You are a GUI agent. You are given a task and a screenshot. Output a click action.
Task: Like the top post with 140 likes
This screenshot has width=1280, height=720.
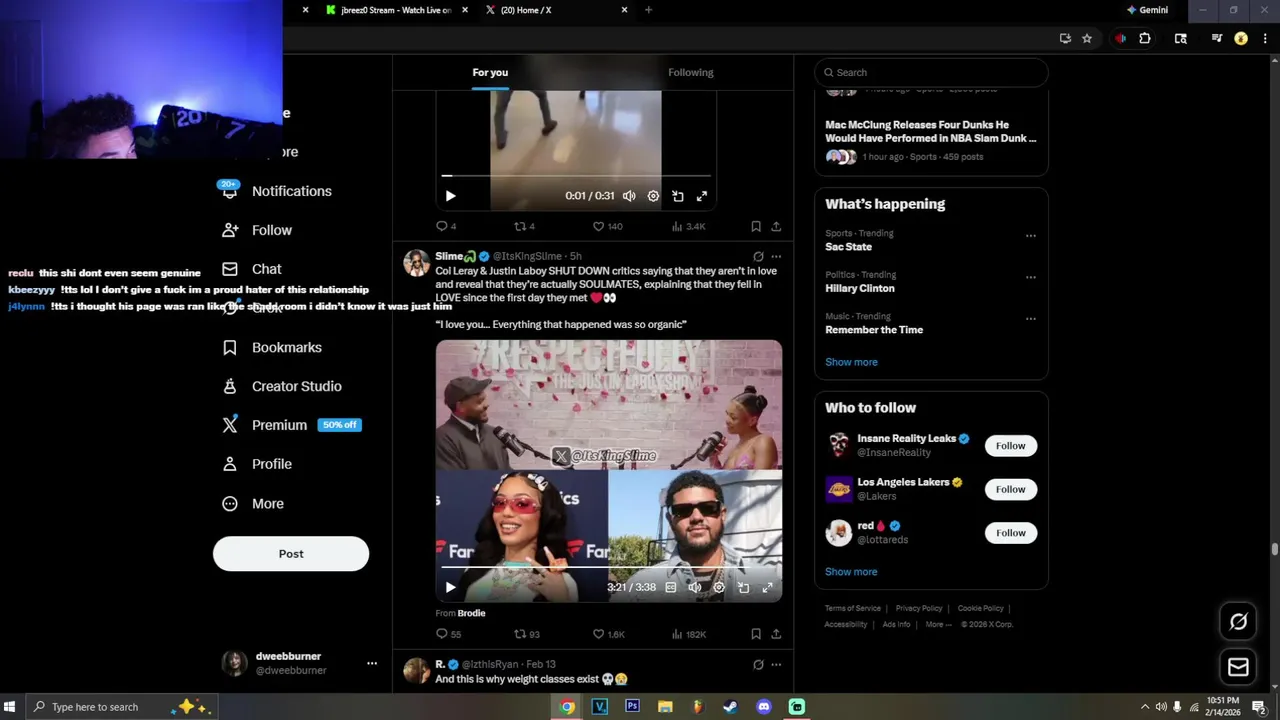[x=607, y=226]
